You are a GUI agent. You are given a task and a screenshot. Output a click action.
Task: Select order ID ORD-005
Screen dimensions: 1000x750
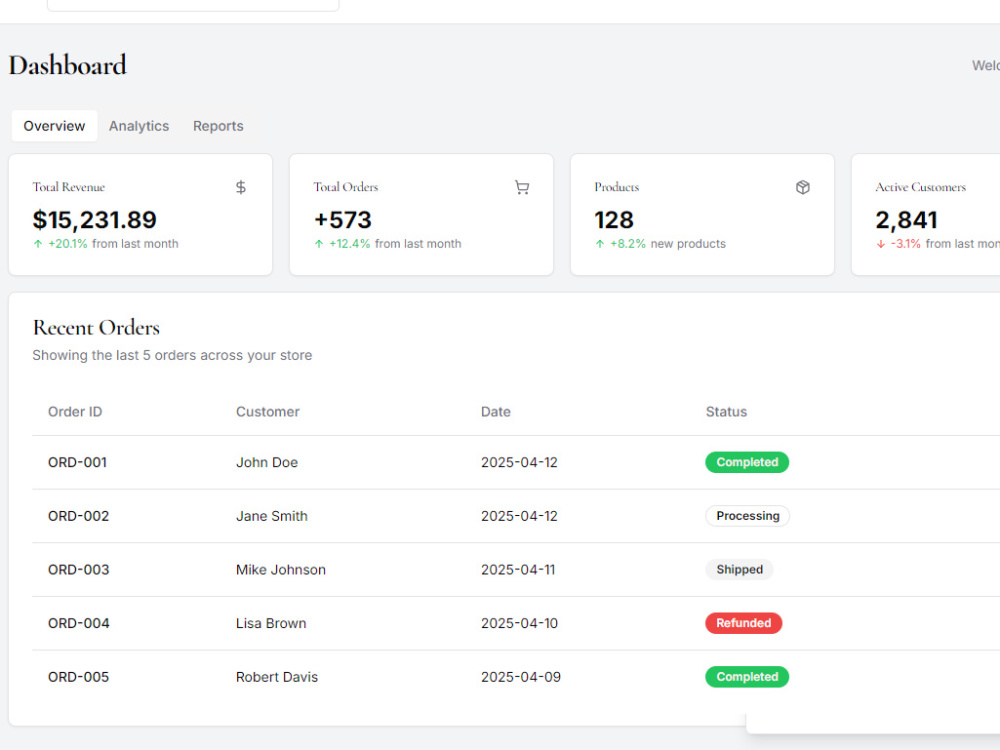click(78, 676)
